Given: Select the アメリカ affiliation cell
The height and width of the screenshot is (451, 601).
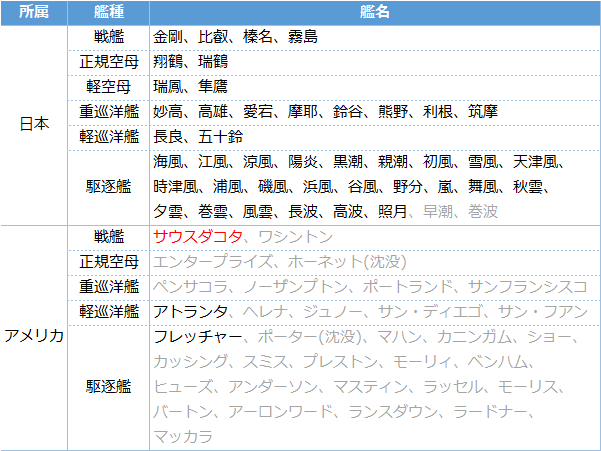Looking at the screenshot, I should point(34,336).
